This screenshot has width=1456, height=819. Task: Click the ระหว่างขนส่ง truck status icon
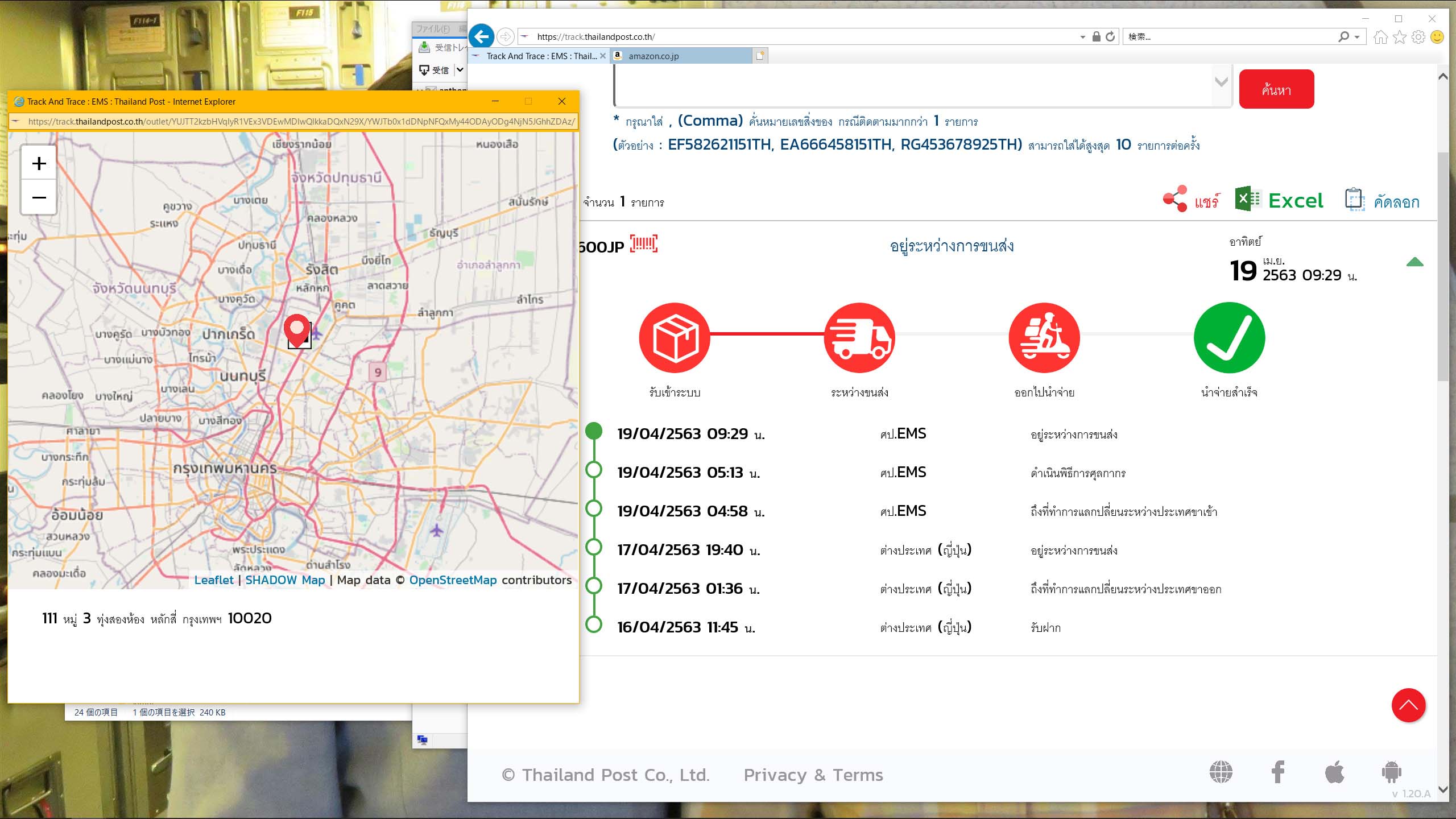click(x=859, y=338)
